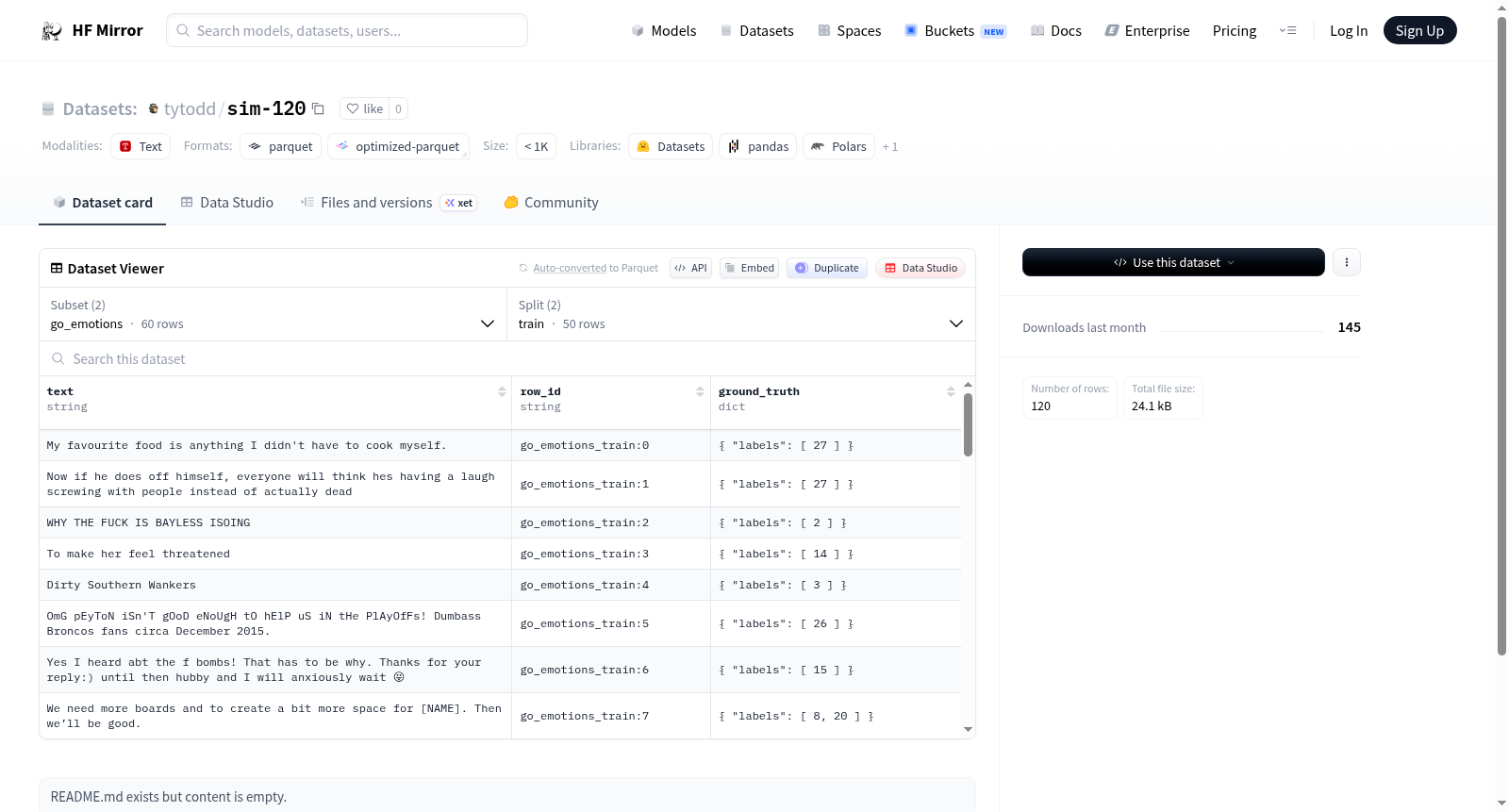Open the tytodd user profile link
Screen dimensions: 1509x812
click(190, 108)
